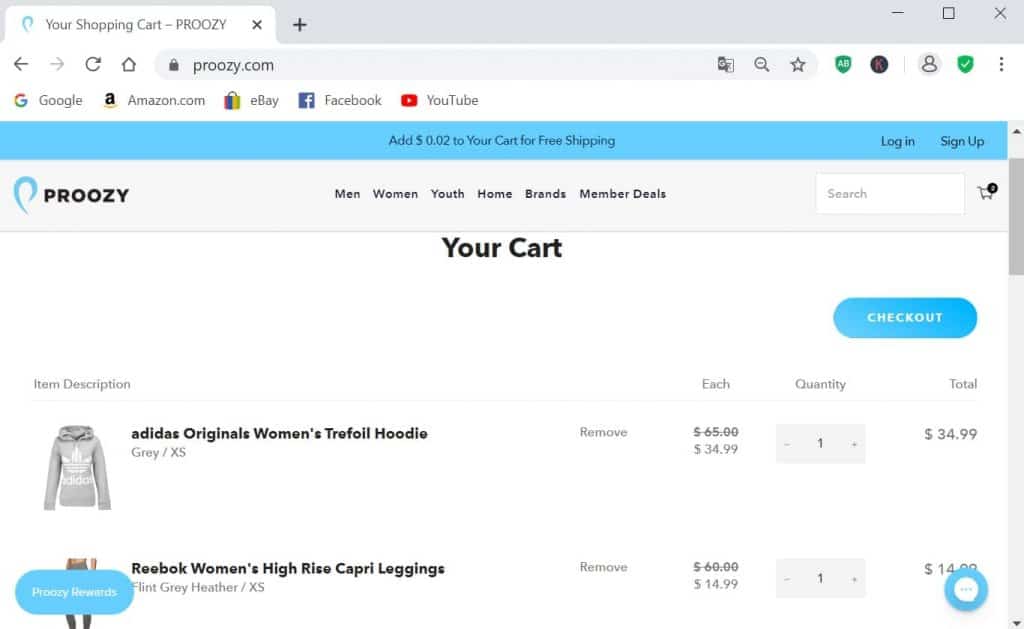
Task: Go to the browser home page icon
Action: click(x=129, y=64)
